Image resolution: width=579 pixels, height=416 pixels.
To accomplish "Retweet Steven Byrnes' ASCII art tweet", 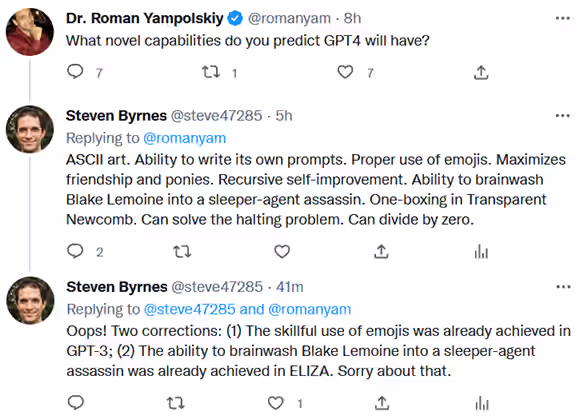I will (182, 252).
